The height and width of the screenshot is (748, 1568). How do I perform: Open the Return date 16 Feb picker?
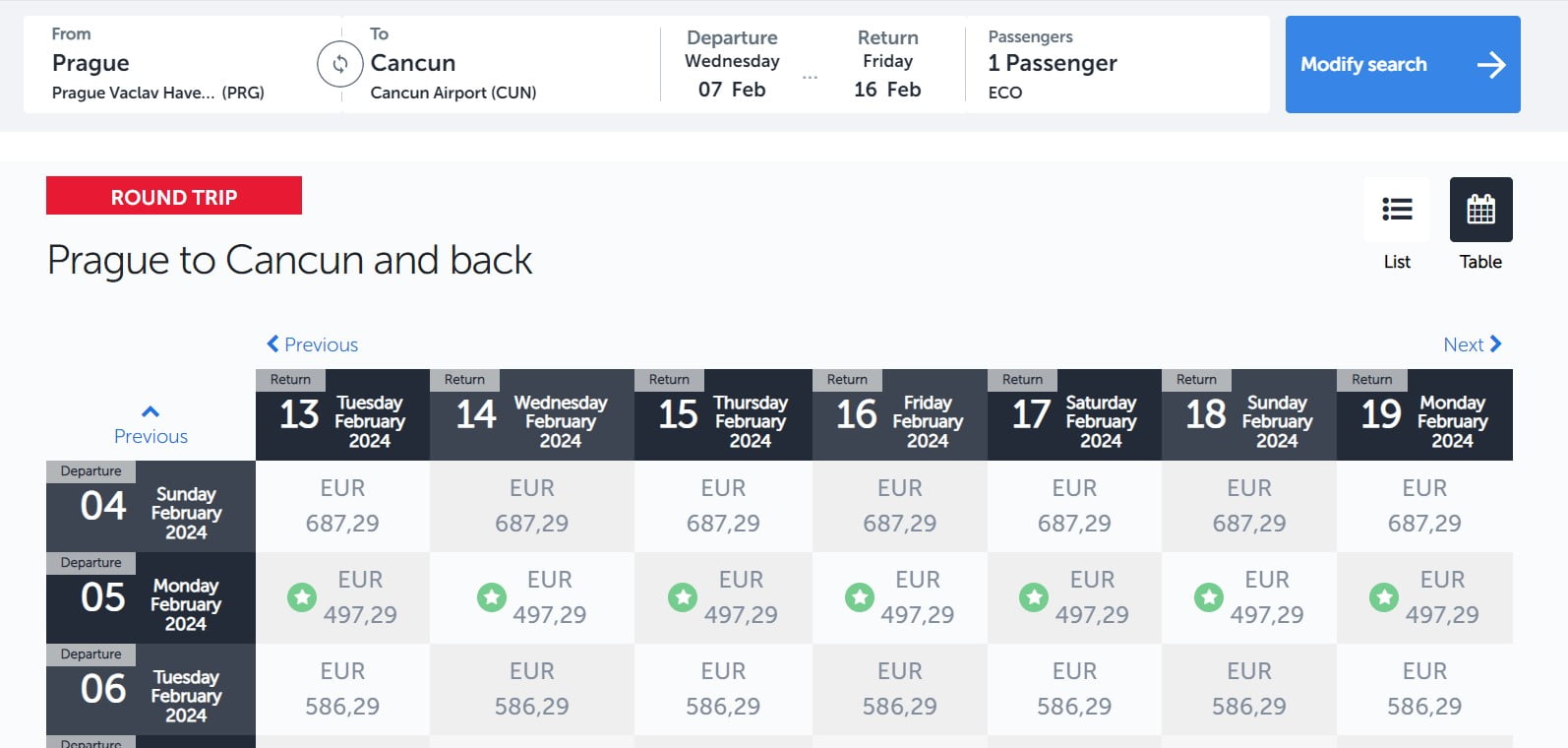887,65
